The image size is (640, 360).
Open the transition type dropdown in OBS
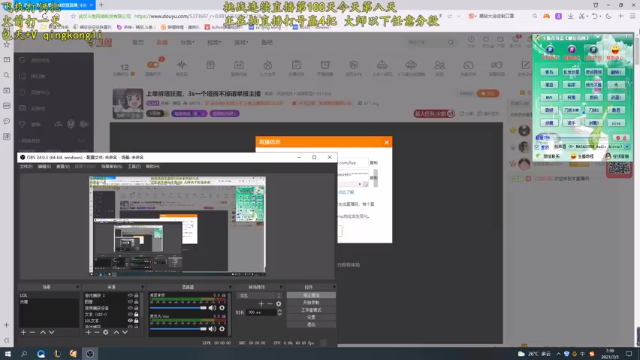pos(259,296)
